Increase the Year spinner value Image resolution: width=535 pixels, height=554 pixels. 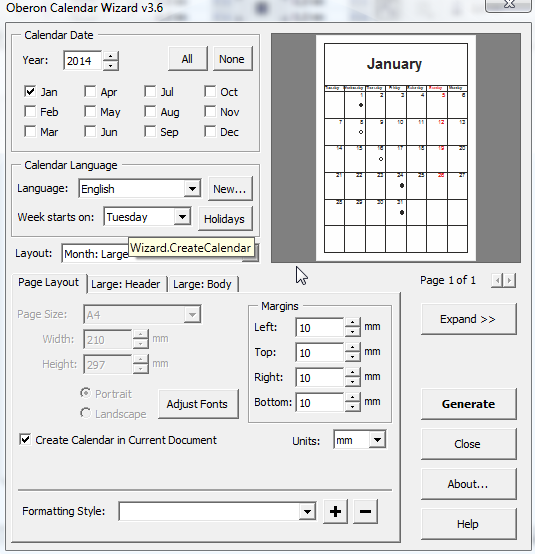tap(111, 56)
